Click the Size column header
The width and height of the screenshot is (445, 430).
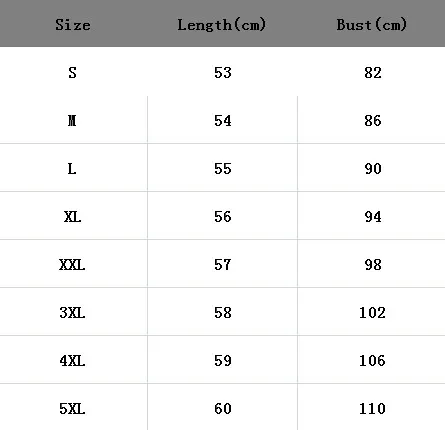(73, 25)
